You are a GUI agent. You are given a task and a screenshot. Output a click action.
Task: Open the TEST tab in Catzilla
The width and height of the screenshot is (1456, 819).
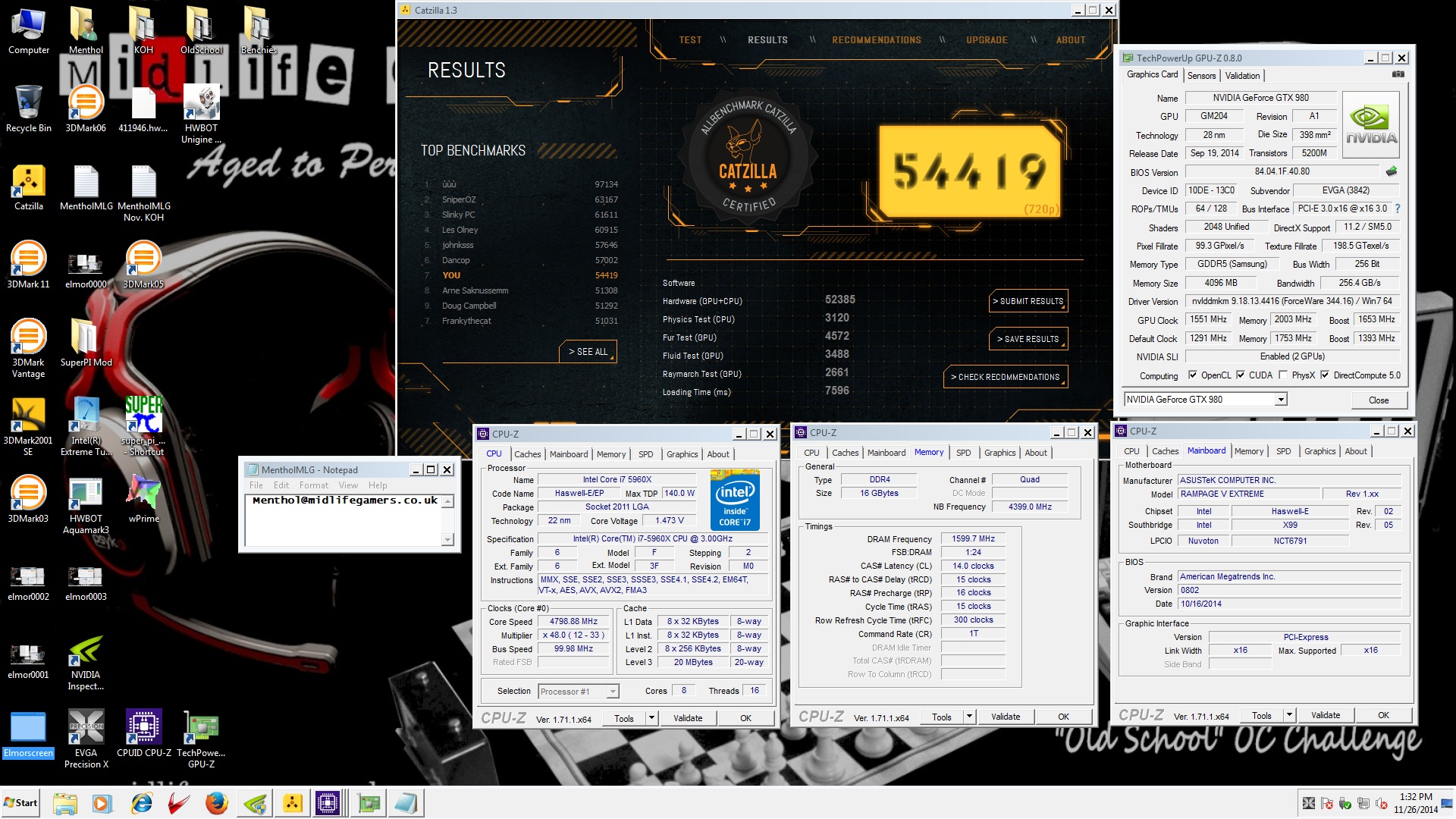click(690, 40)
